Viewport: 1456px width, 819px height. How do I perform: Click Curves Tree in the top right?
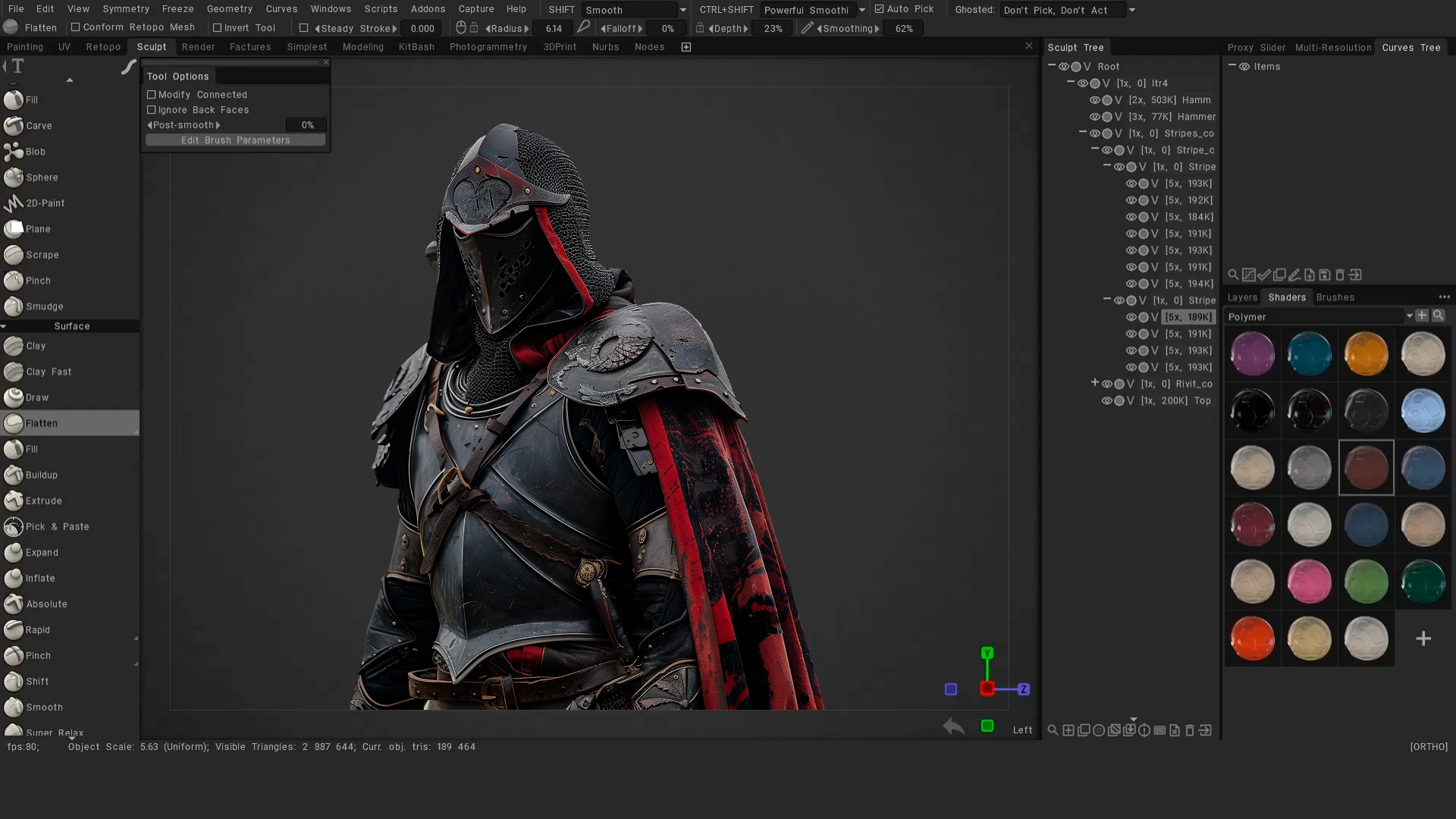tap(1410, 47)
